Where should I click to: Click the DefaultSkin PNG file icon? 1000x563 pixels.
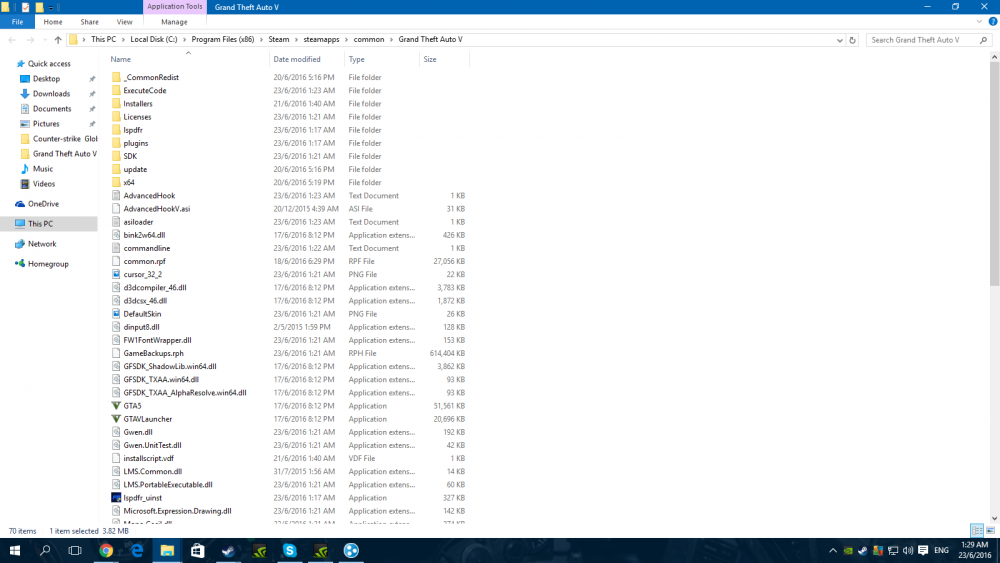(x=116, y=314)
